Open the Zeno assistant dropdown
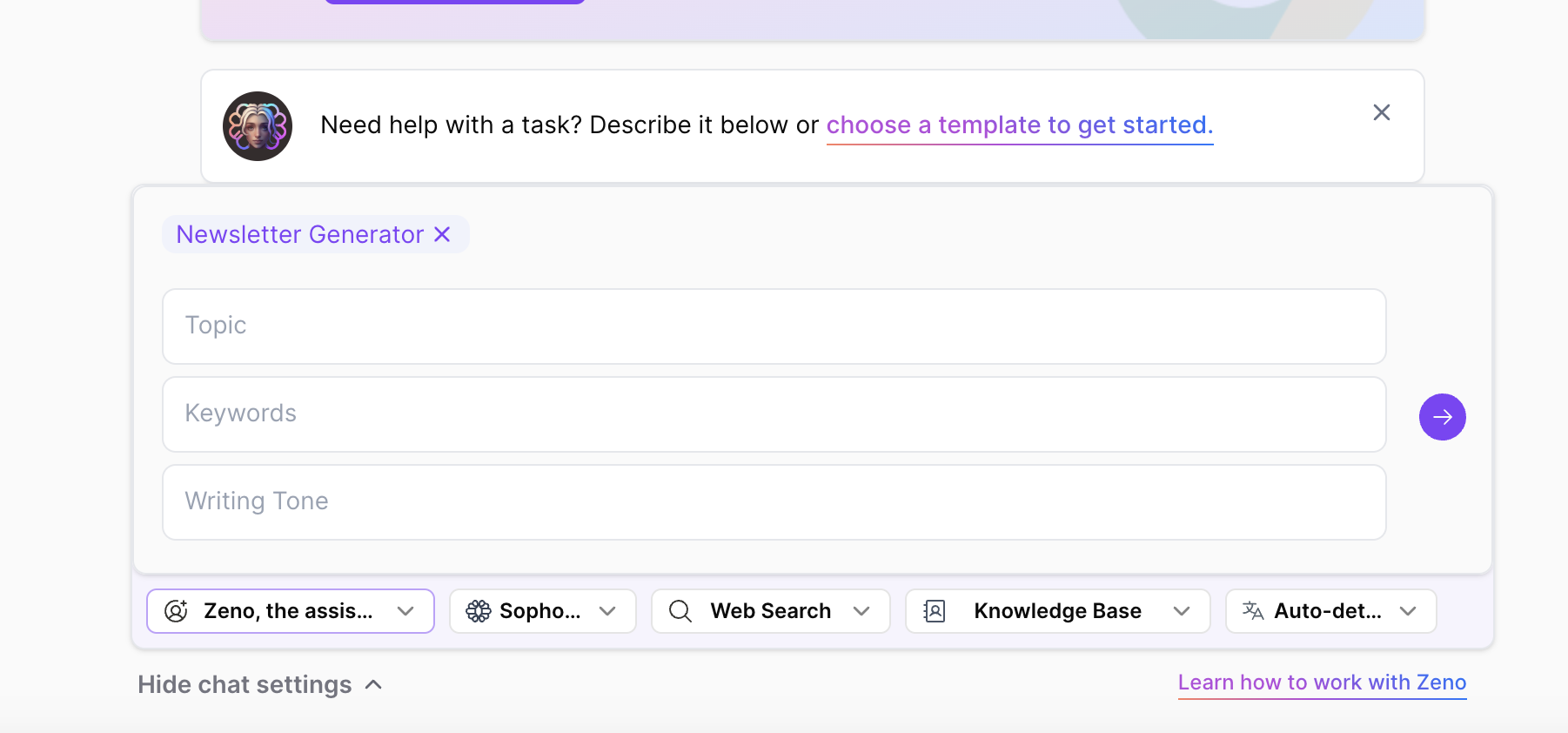Screen dimensions: 1568x733 pyautogui.click(x=405, y=611)
